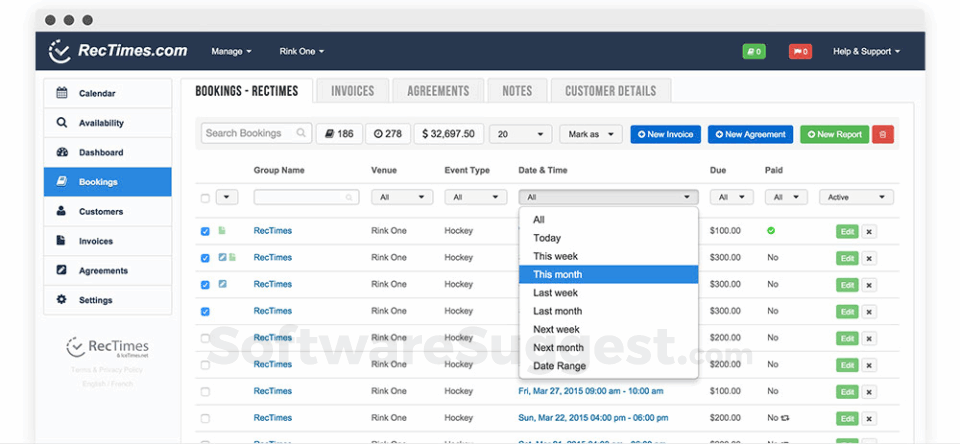Check the Mar 27 booking checkbox
Image resolution: width=960 pixels, height=444 pixels.
205,392
